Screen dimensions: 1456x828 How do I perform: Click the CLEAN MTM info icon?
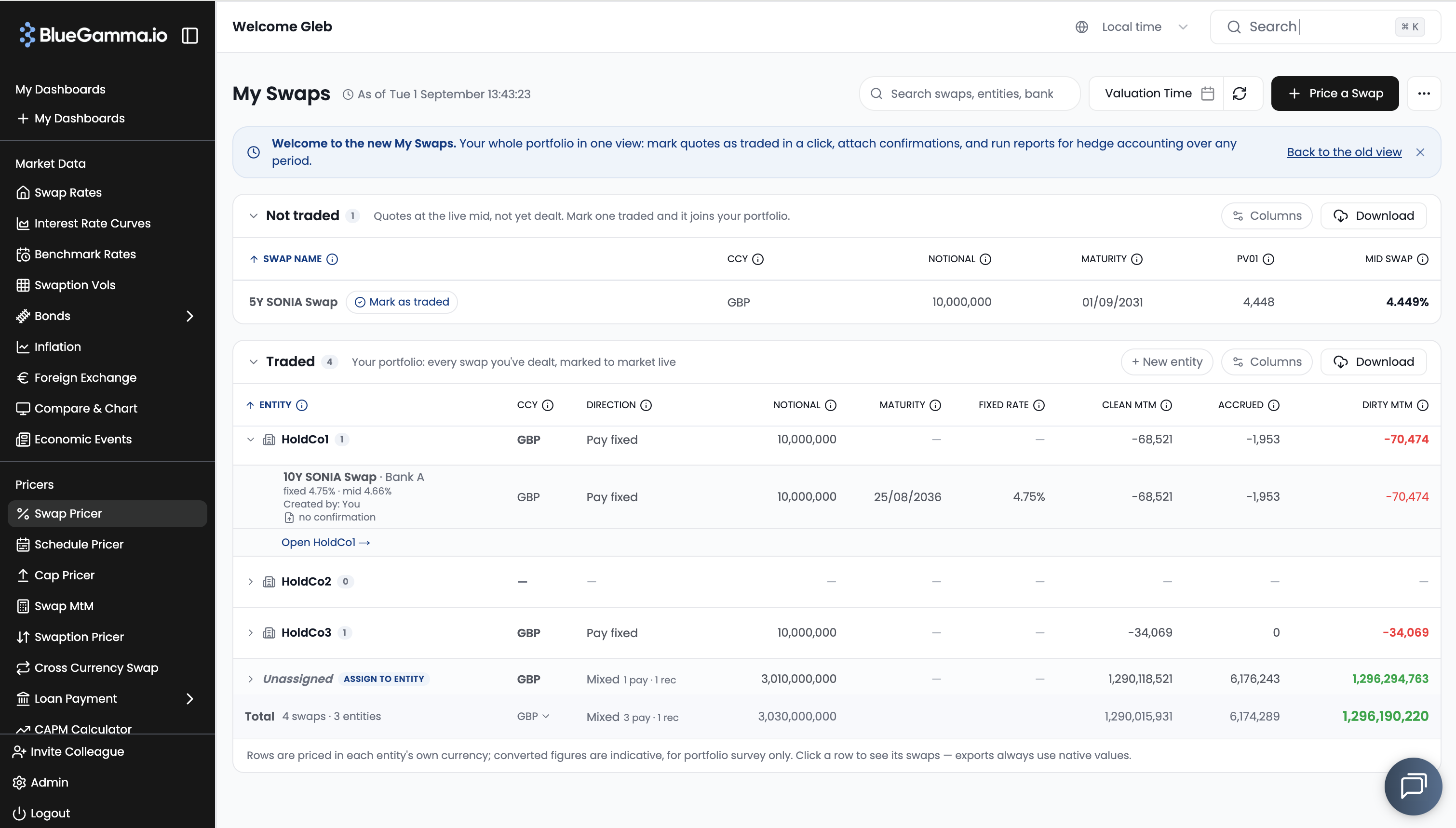[x=1167, y=405]
